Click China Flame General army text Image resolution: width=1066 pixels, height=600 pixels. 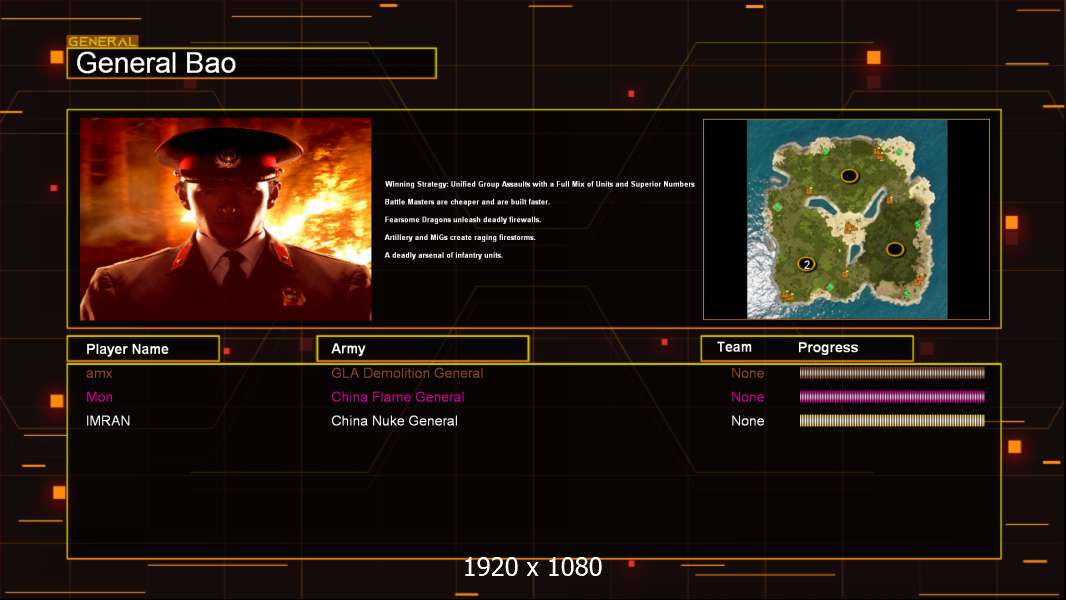[x=398, y=397]
